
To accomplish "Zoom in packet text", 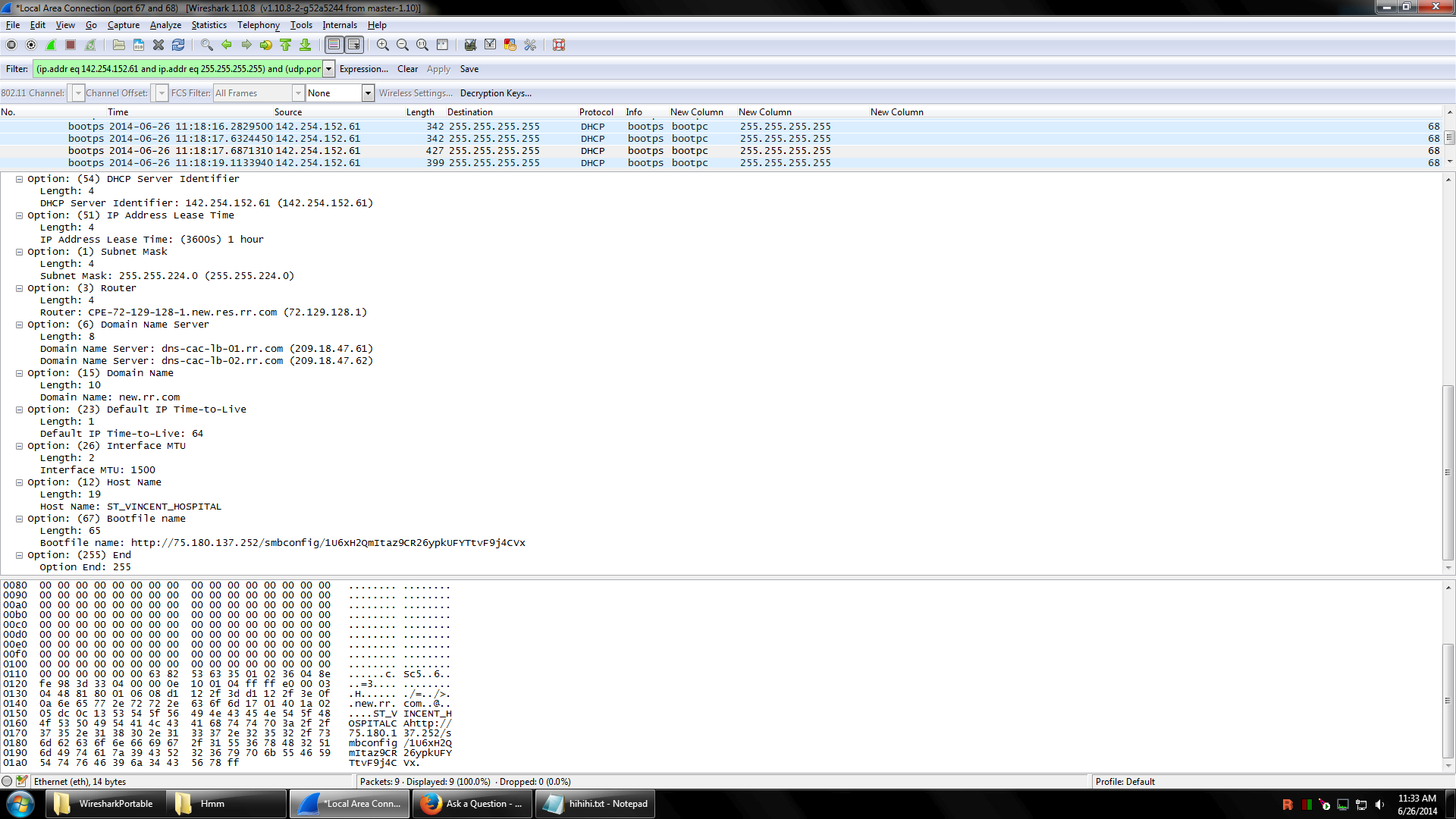I will coord(383,45).
